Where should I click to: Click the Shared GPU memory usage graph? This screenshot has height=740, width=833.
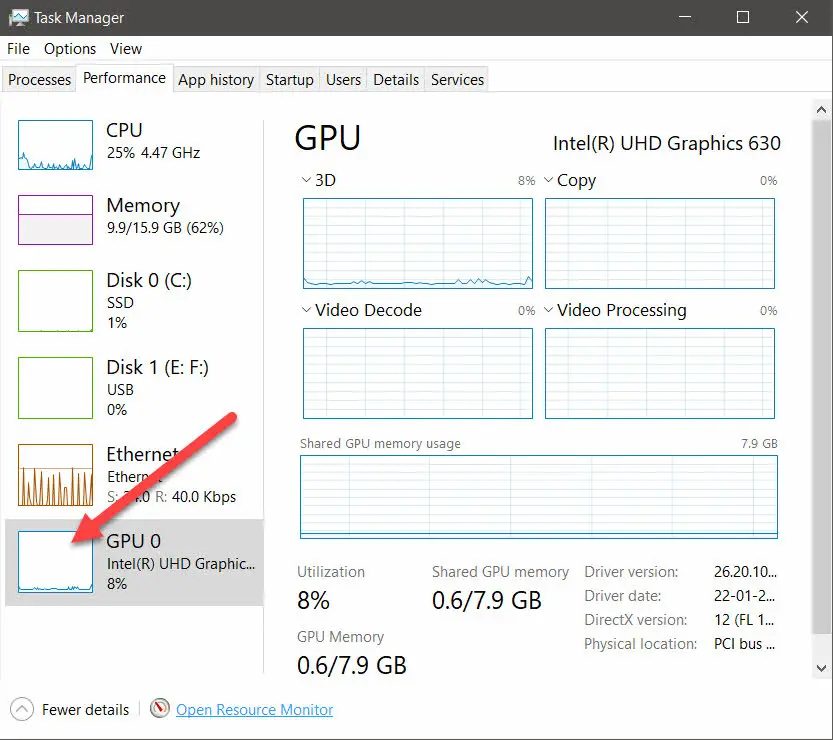click(539, 497)
